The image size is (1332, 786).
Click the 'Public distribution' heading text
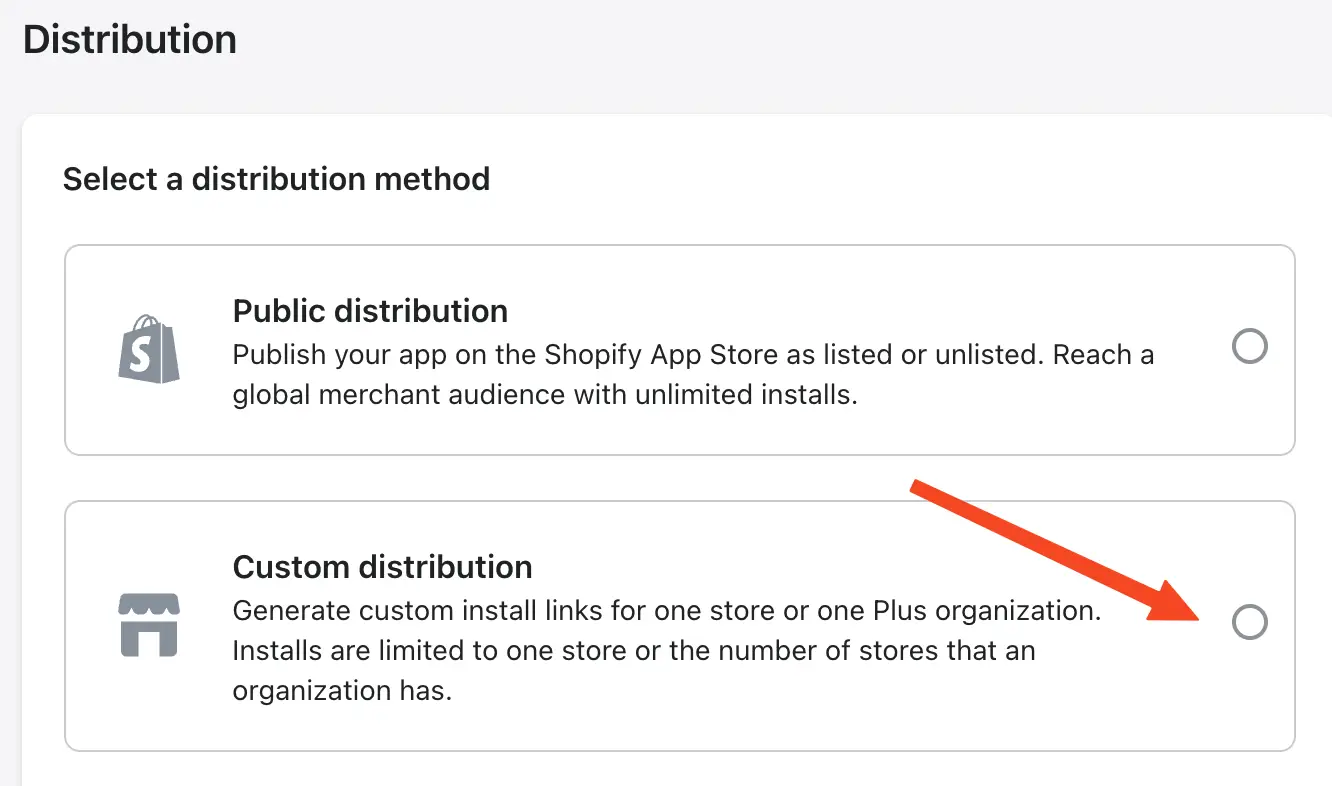point(370,311)
